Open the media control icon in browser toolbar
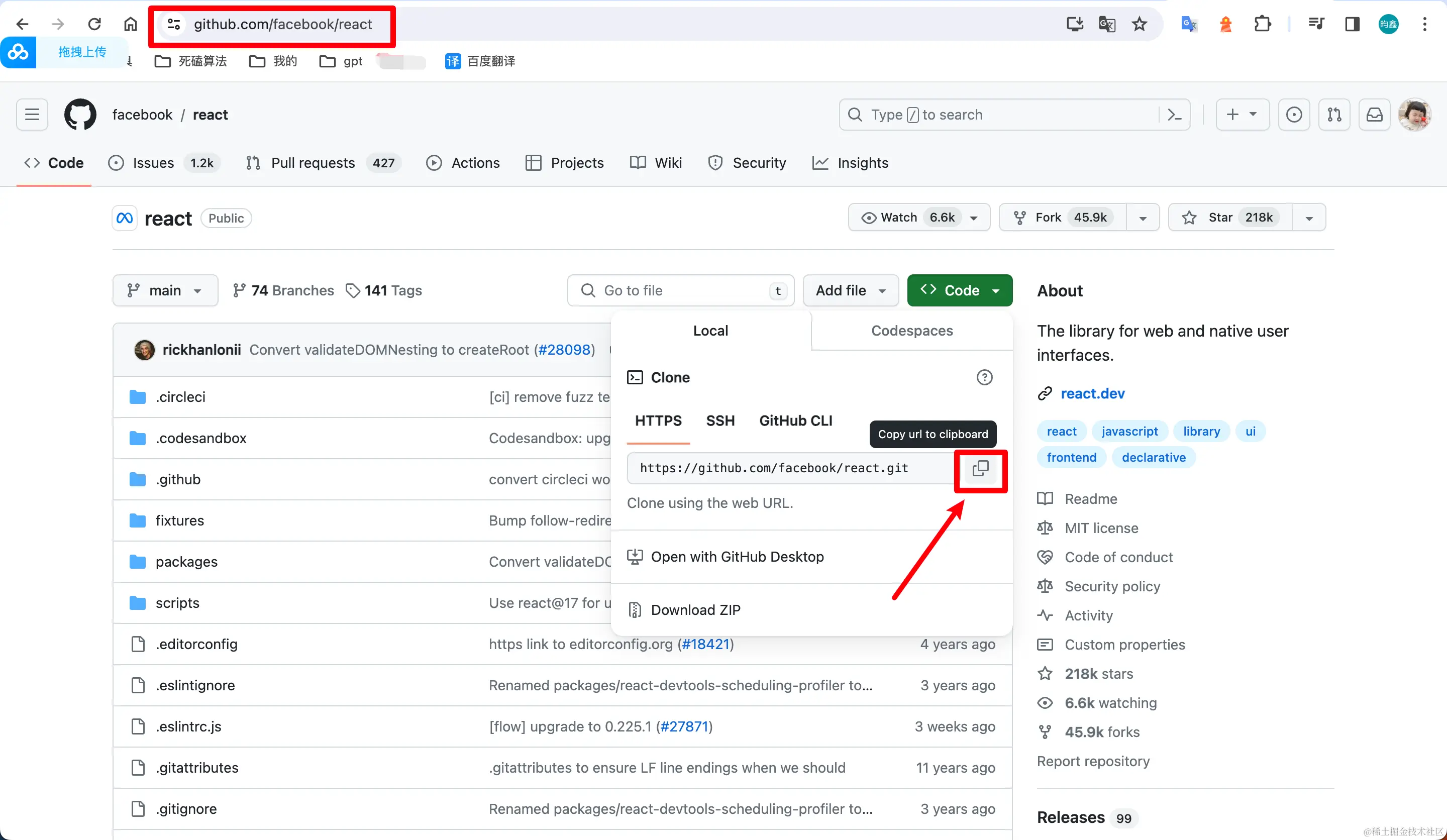The height and width of the screenshot is (840, 1447). click(x=1316, y=24)
